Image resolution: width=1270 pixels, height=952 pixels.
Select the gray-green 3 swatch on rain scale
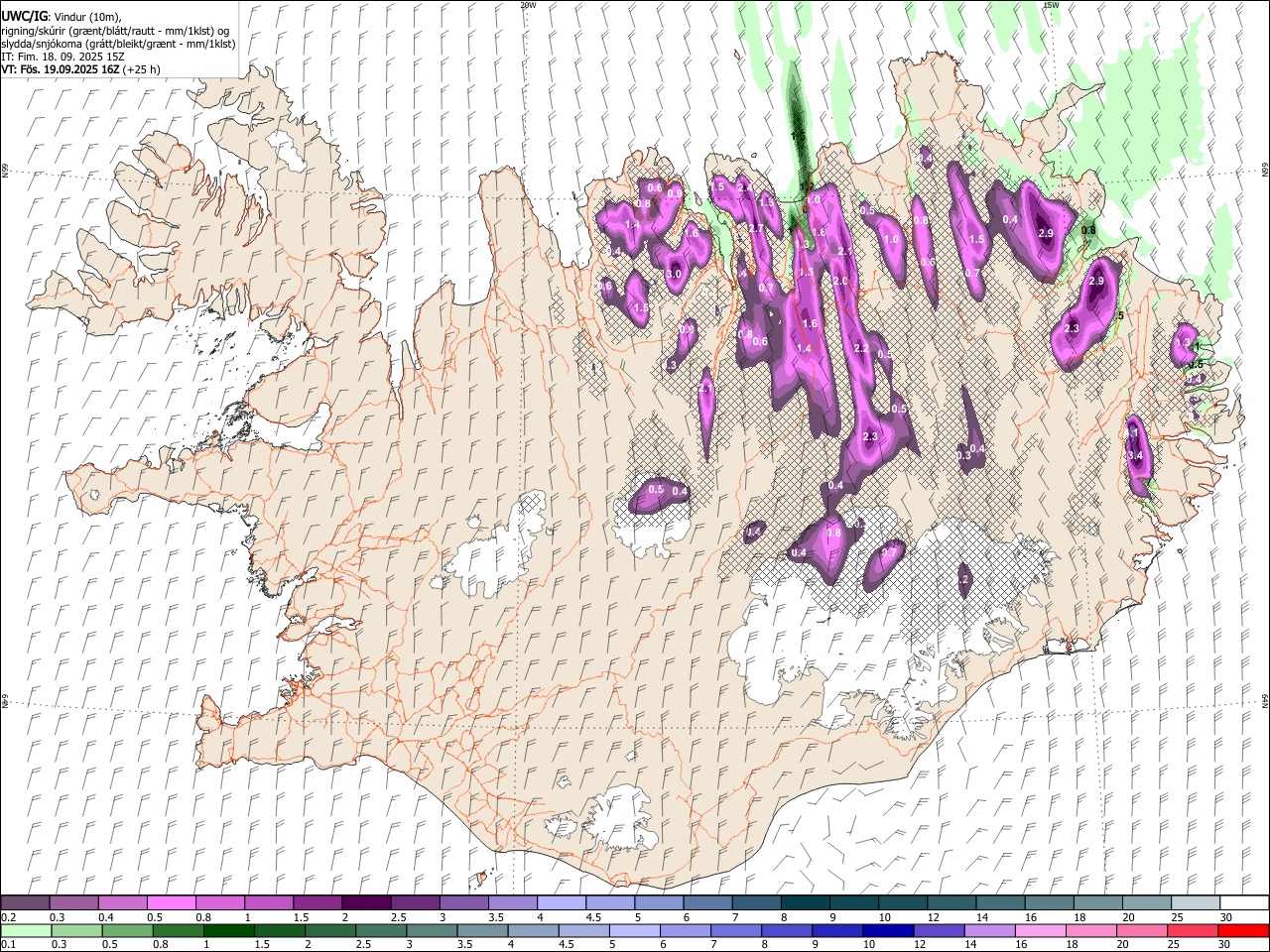tap(432, 931)
